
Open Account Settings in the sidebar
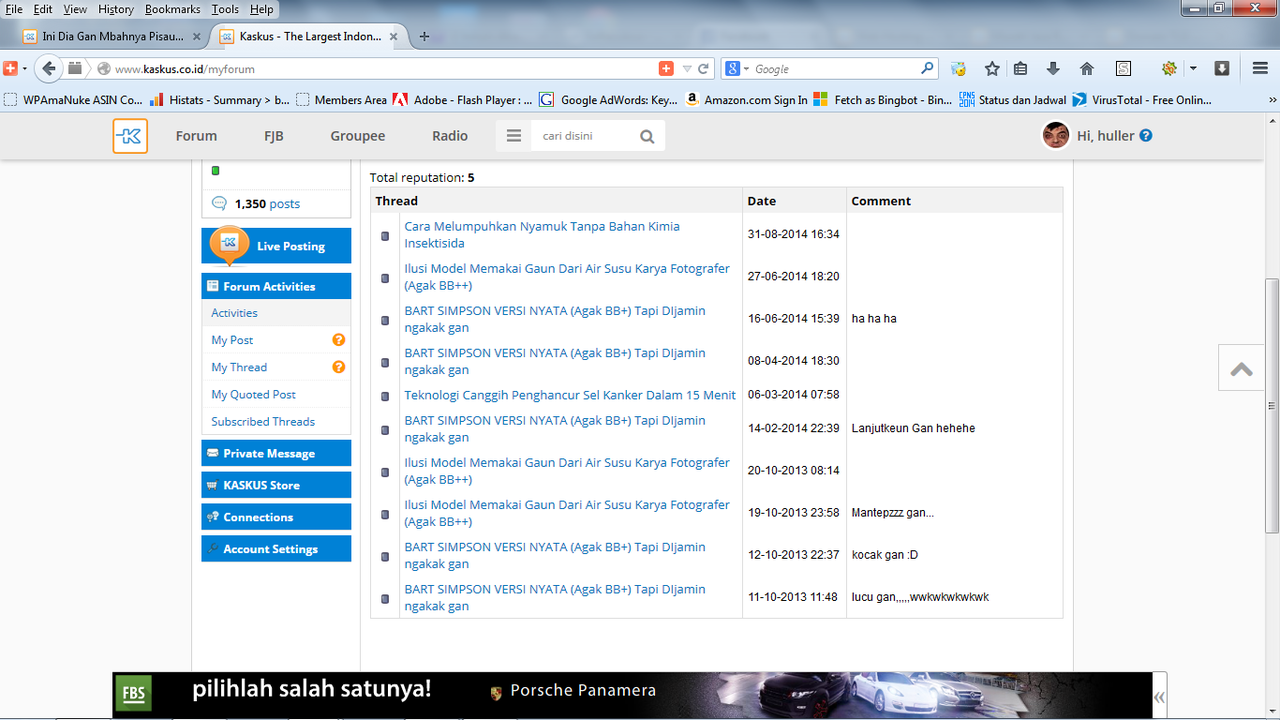[x=276, y=549]
